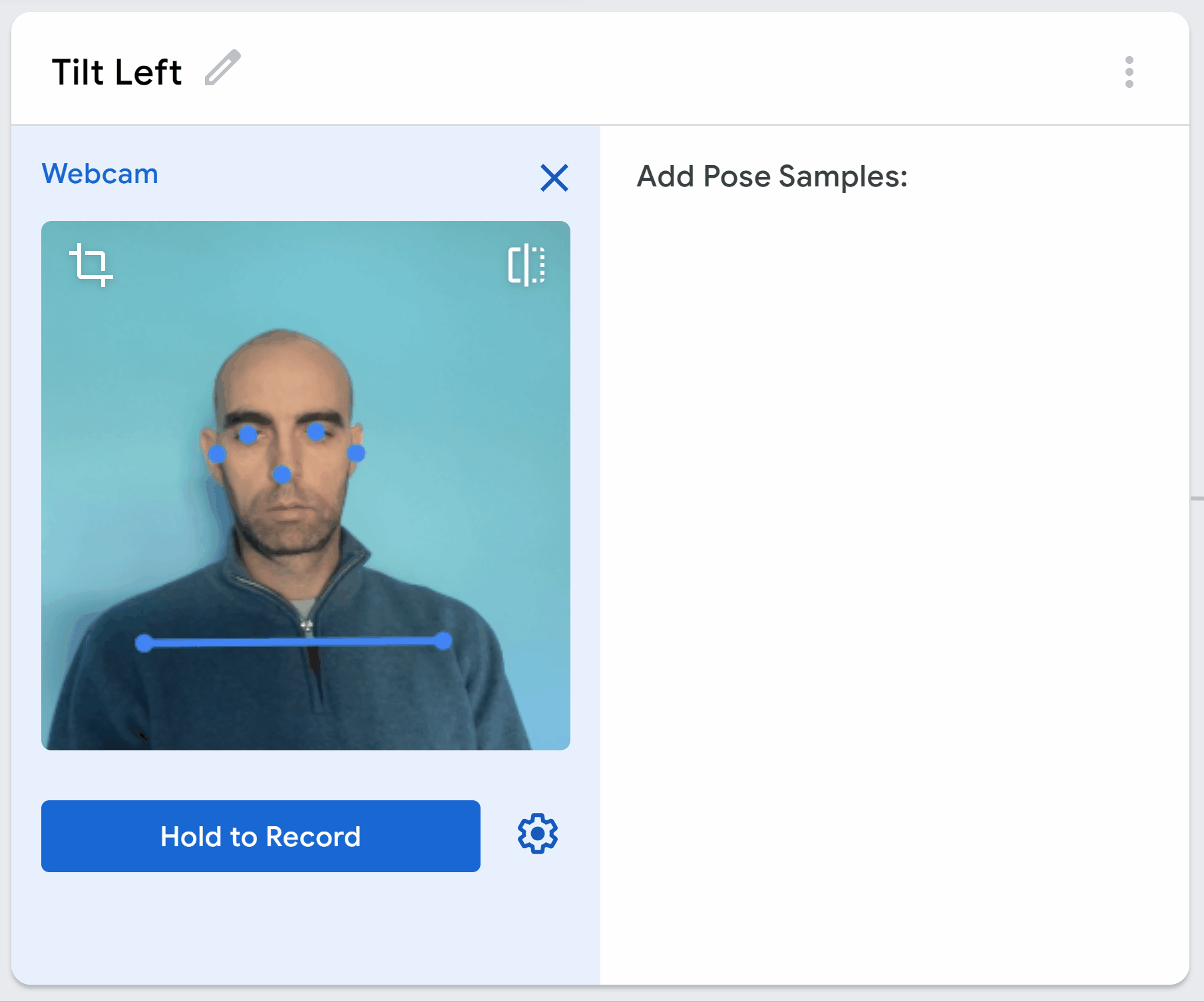
Task: Click shoulder keypoint at line's left end
Action: 144,643
